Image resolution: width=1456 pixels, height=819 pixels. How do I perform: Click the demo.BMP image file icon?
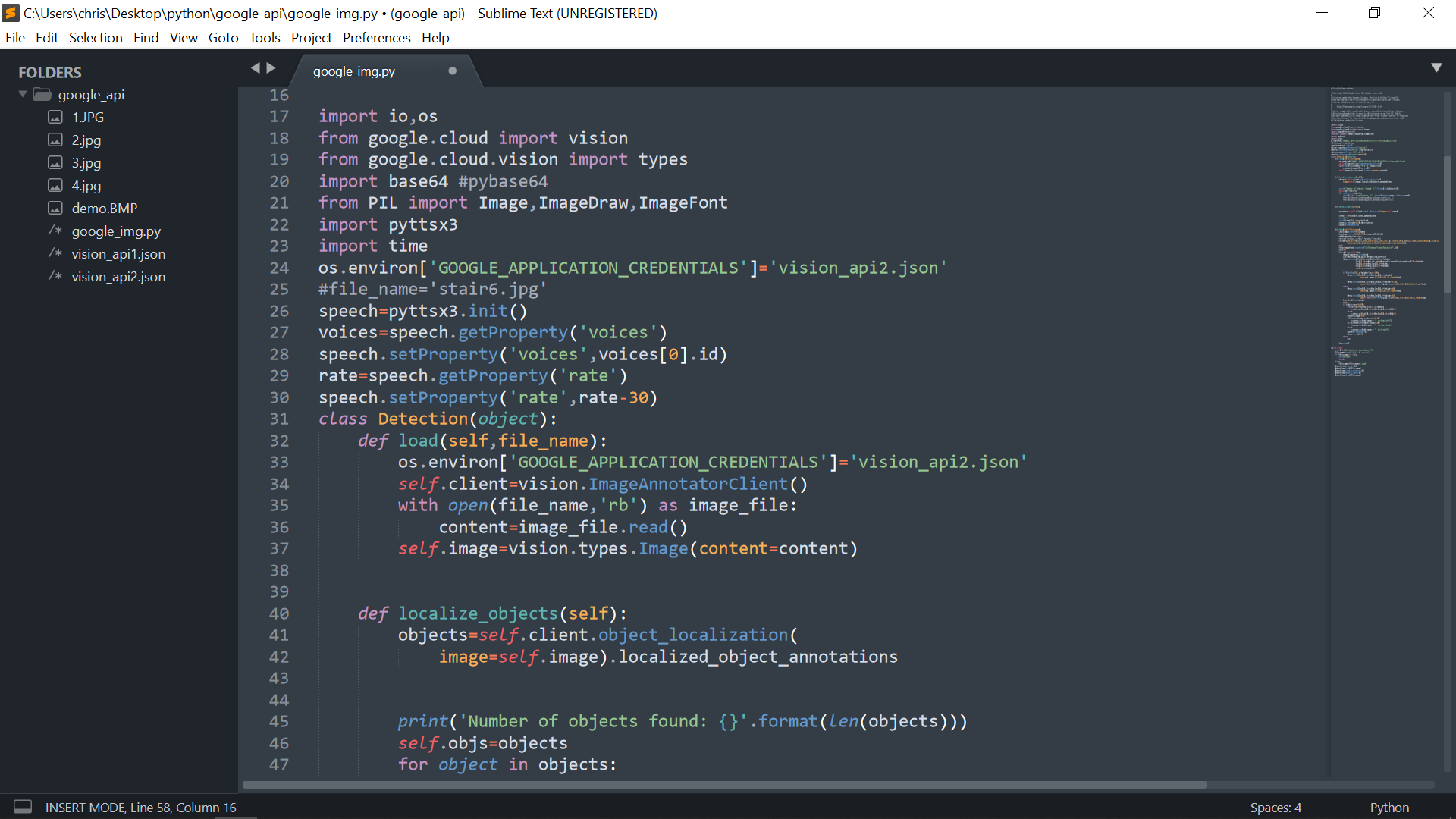click(x=55, y=208)
